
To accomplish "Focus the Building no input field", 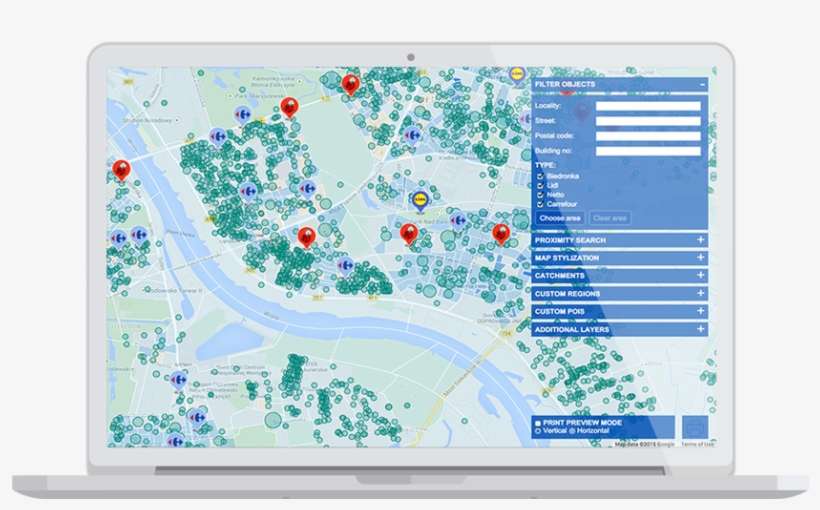I will (648, 151).
